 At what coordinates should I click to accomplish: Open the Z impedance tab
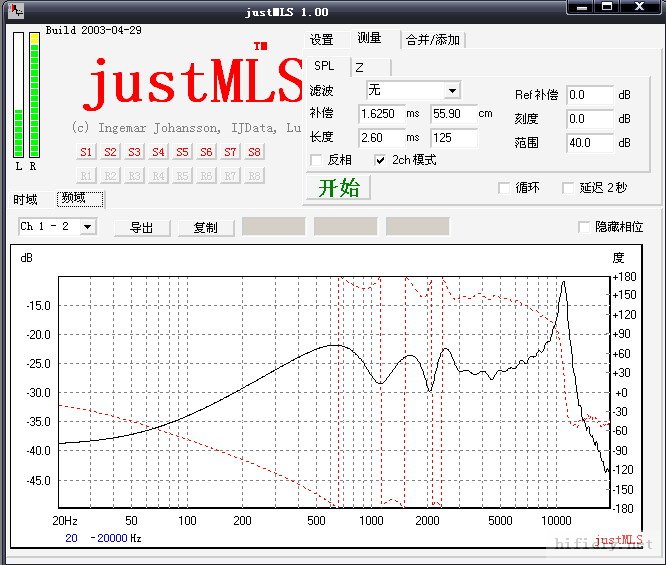coord(359,67)
